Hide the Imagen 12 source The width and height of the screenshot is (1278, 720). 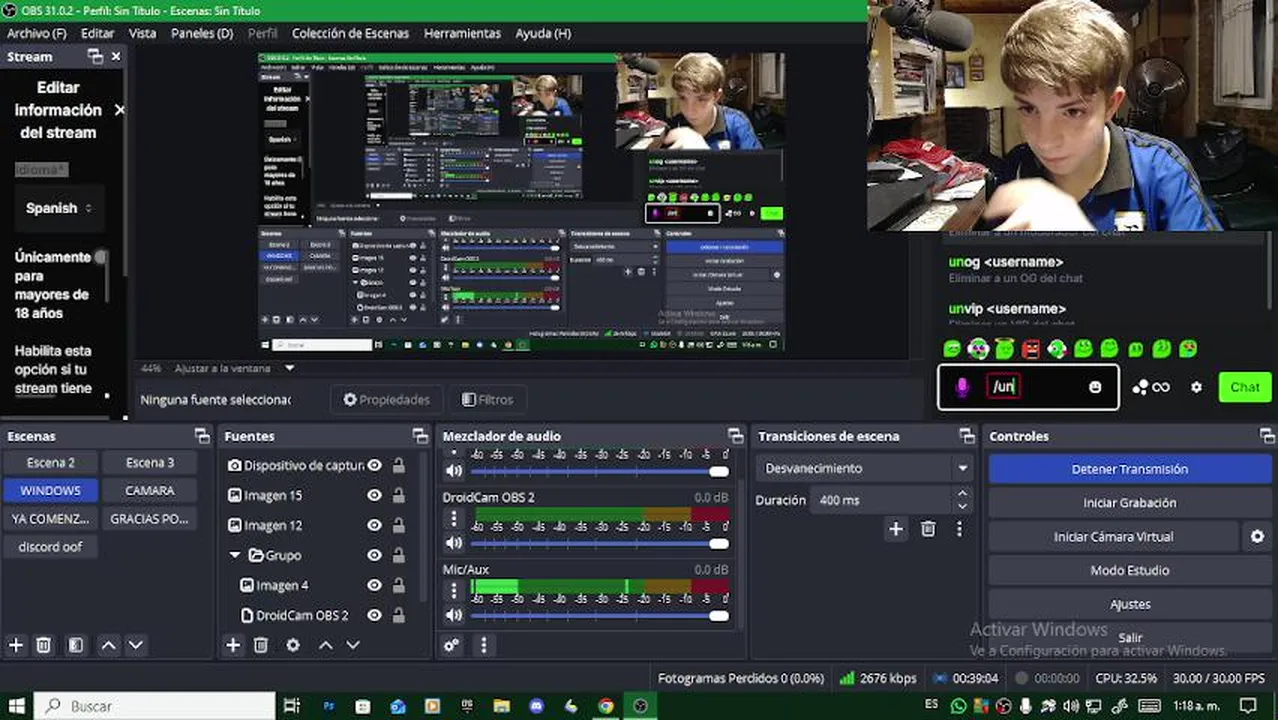pyautogui.click(x=374, y=526)
